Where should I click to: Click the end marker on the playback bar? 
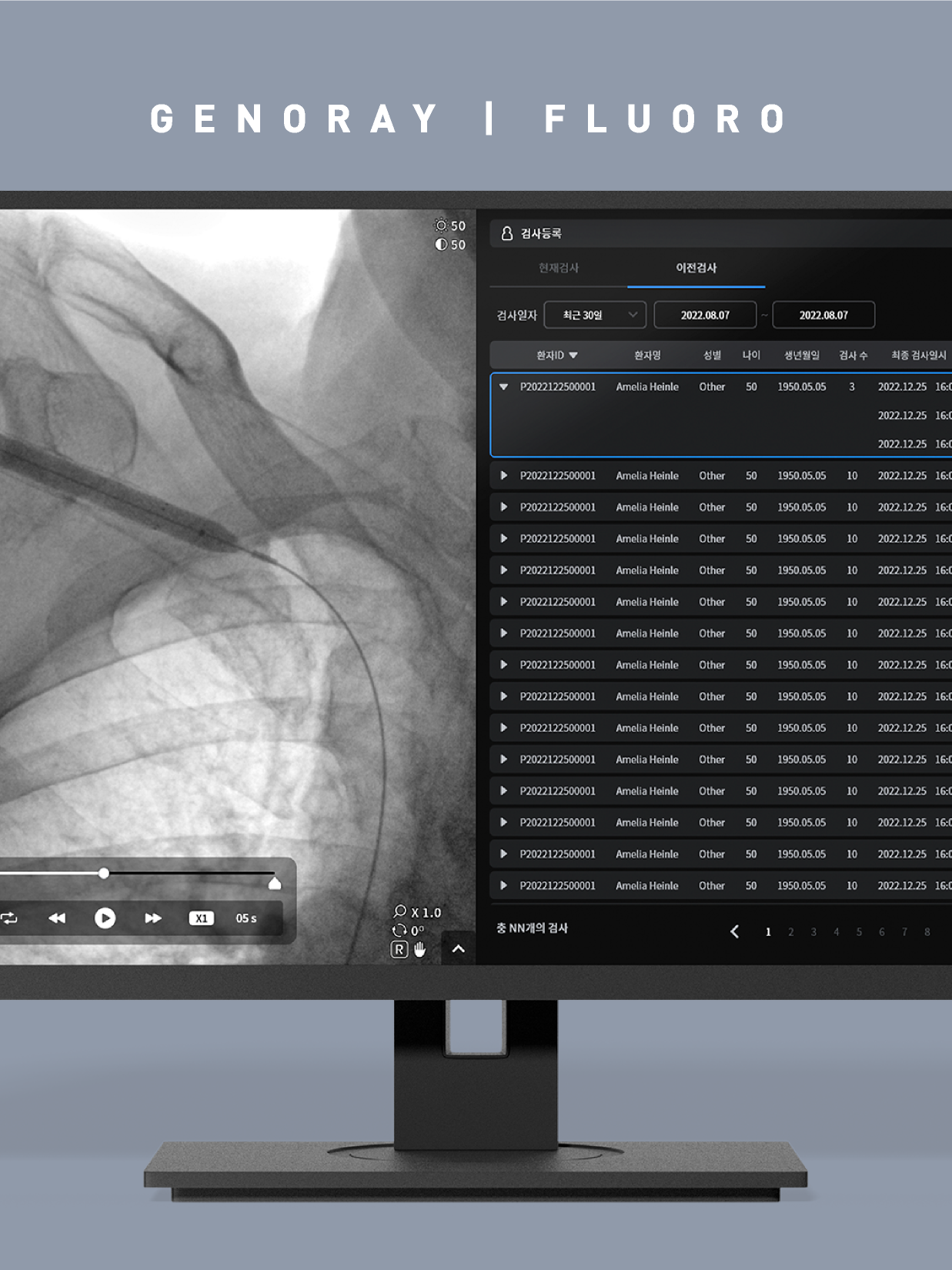275,883
